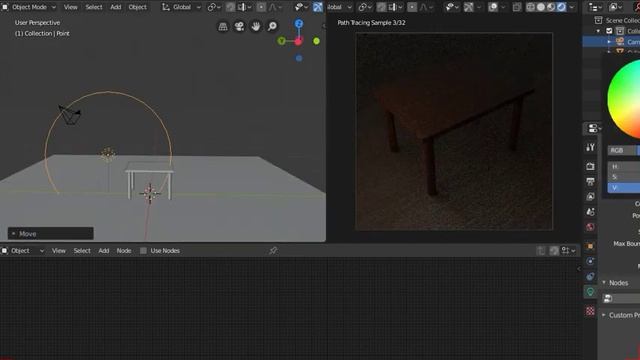The width and height of the screenshot is (640, 360).
Task: Toggle gizmos in the render viewport header
Action: point(469,7)
